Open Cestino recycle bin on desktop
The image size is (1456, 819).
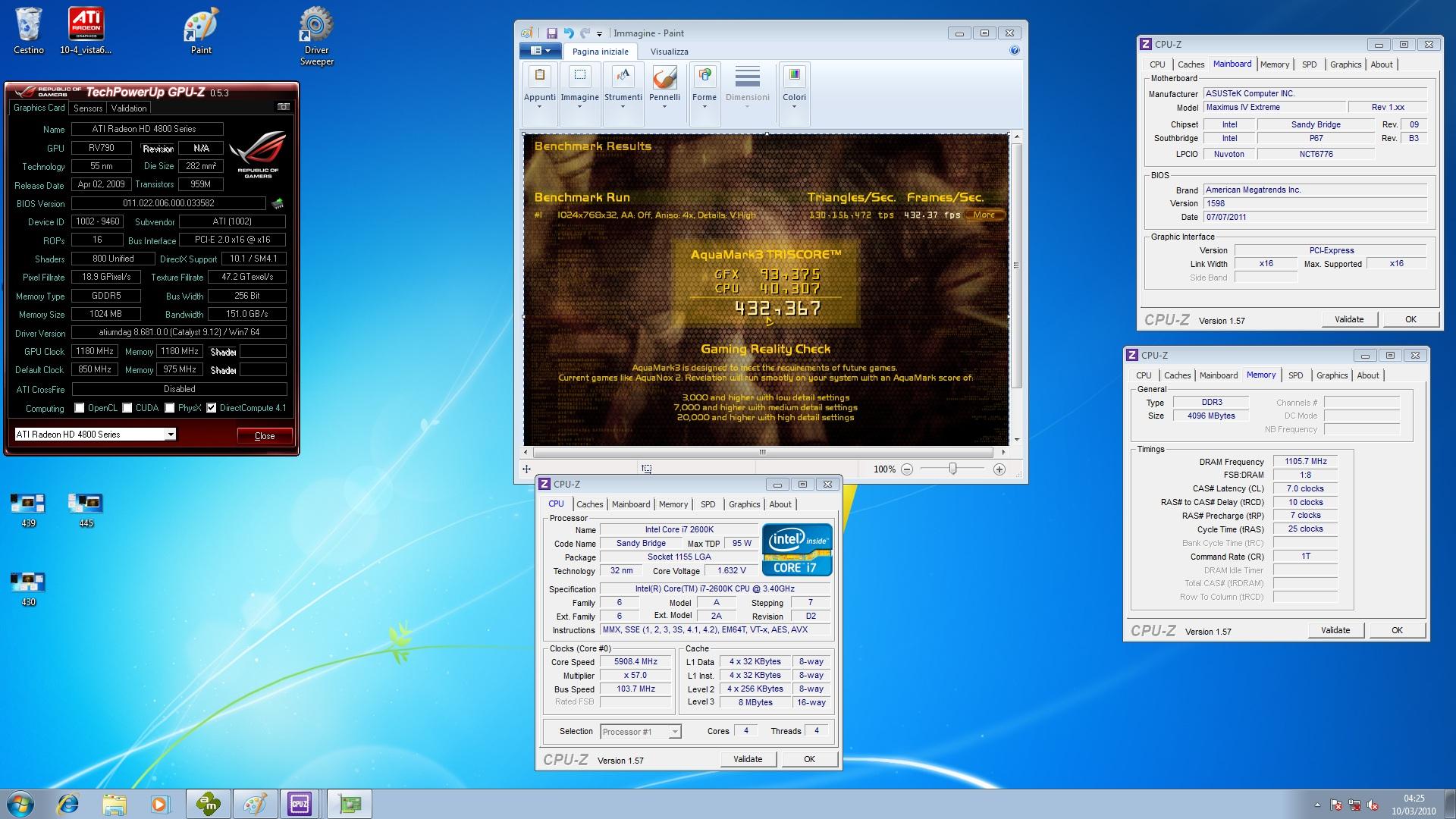click(x=29, y=31)
